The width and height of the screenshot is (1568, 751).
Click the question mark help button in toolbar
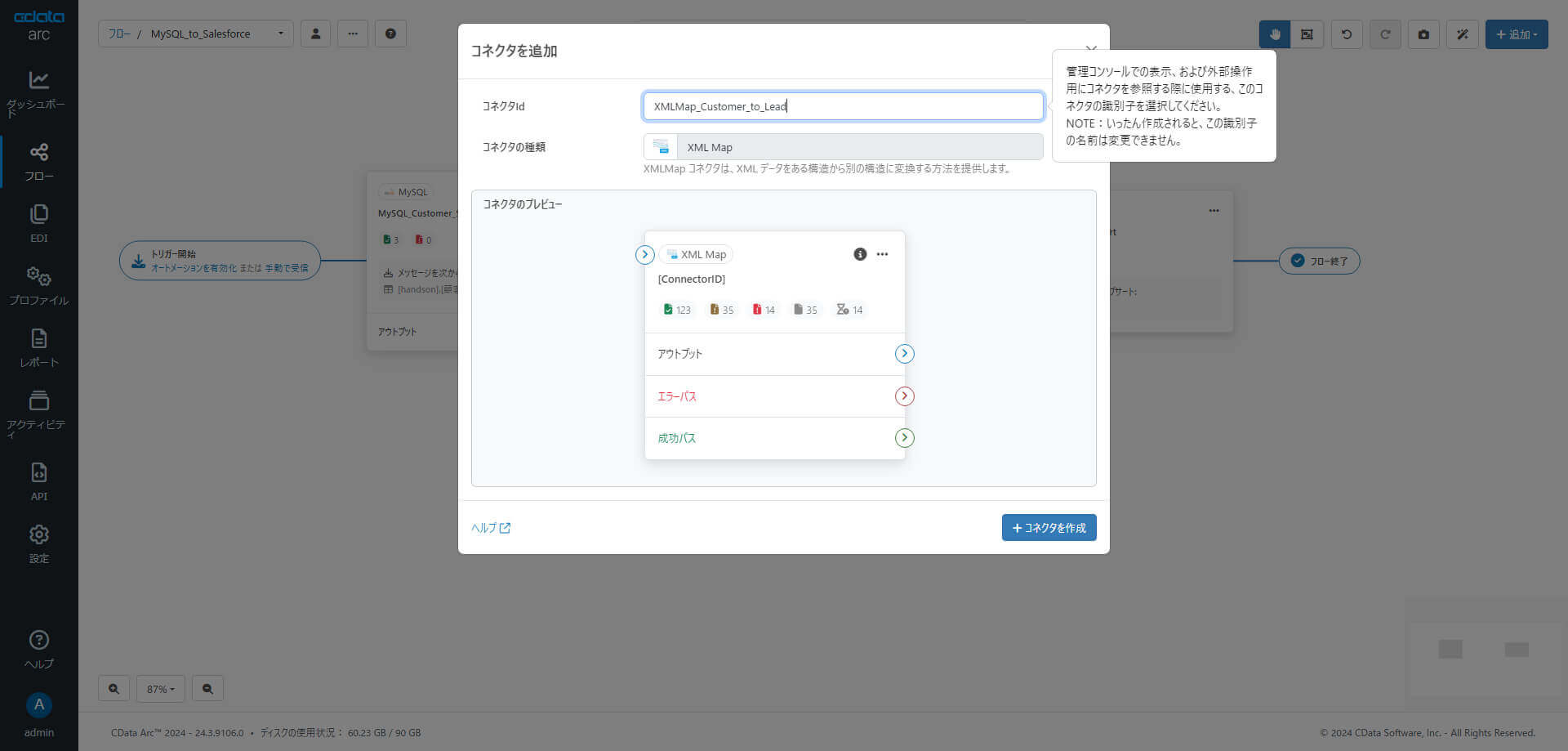click(x=390, y=34)
